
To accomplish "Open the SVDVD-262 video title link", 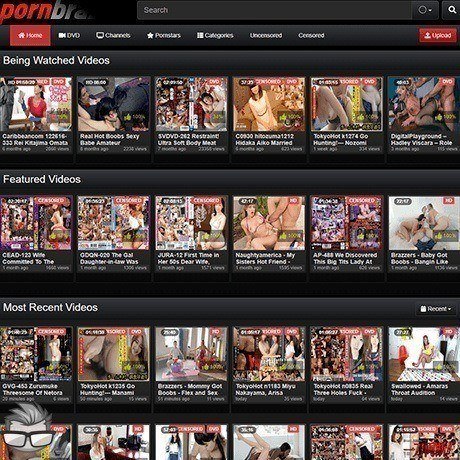I will pyautogui.click(x=189, y=139).
